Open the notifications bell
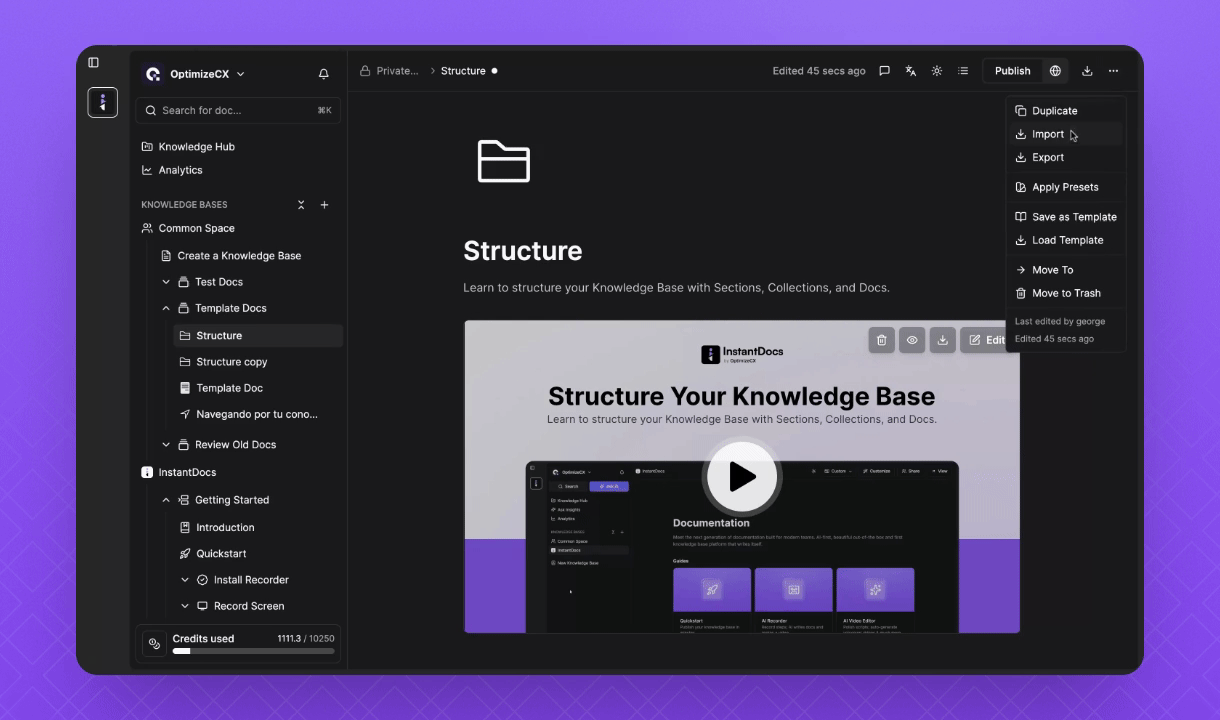This screenshot has height=720, width=1220. [324, 74]
